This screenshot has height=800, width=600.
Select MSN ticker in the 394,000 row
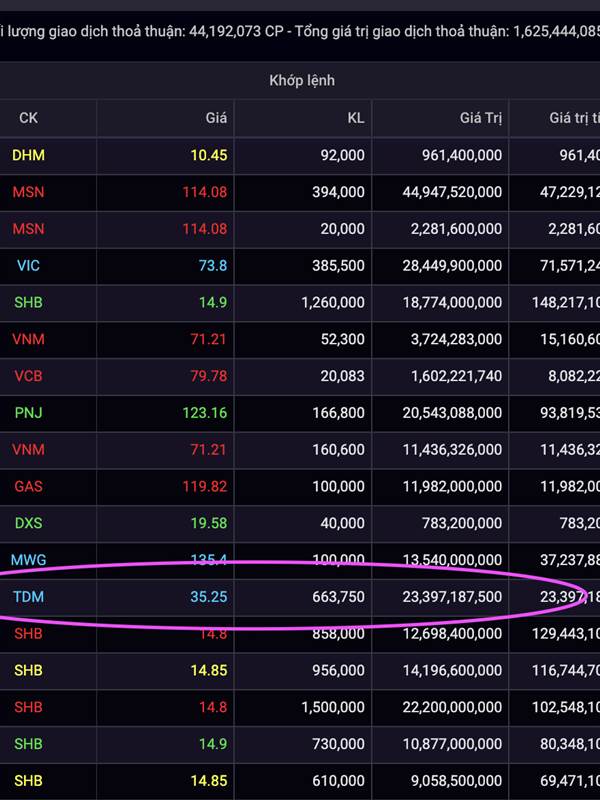29,192
